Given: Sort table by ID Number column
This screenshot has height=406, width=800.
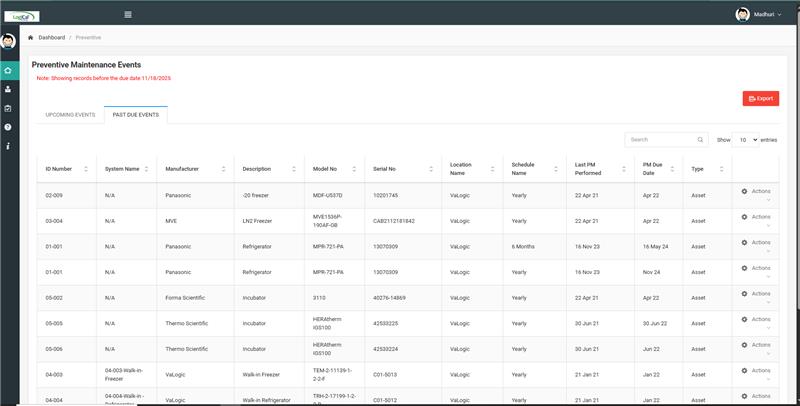Looking at the screenshot, I should 66,169.
